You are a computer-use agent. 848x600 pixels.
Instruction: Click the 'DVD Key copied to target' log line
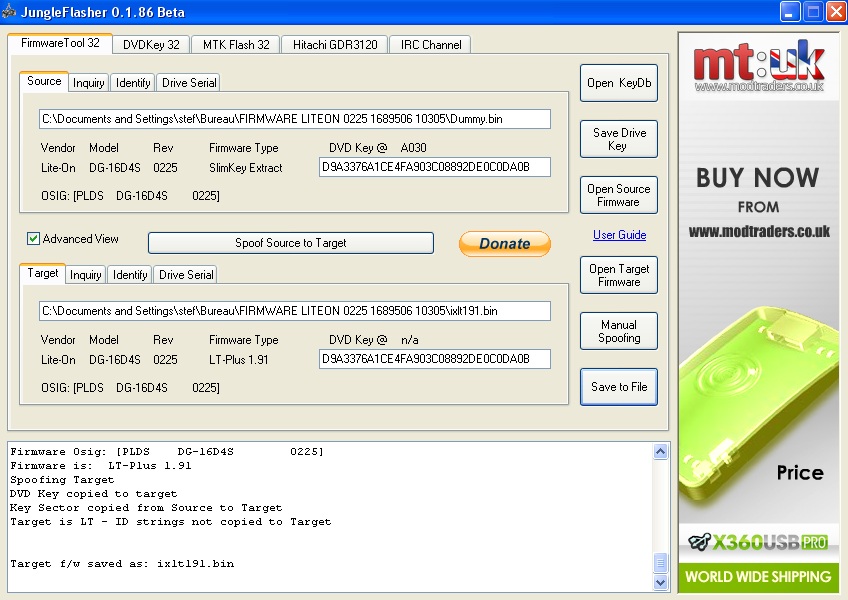(x=94, y=494)
